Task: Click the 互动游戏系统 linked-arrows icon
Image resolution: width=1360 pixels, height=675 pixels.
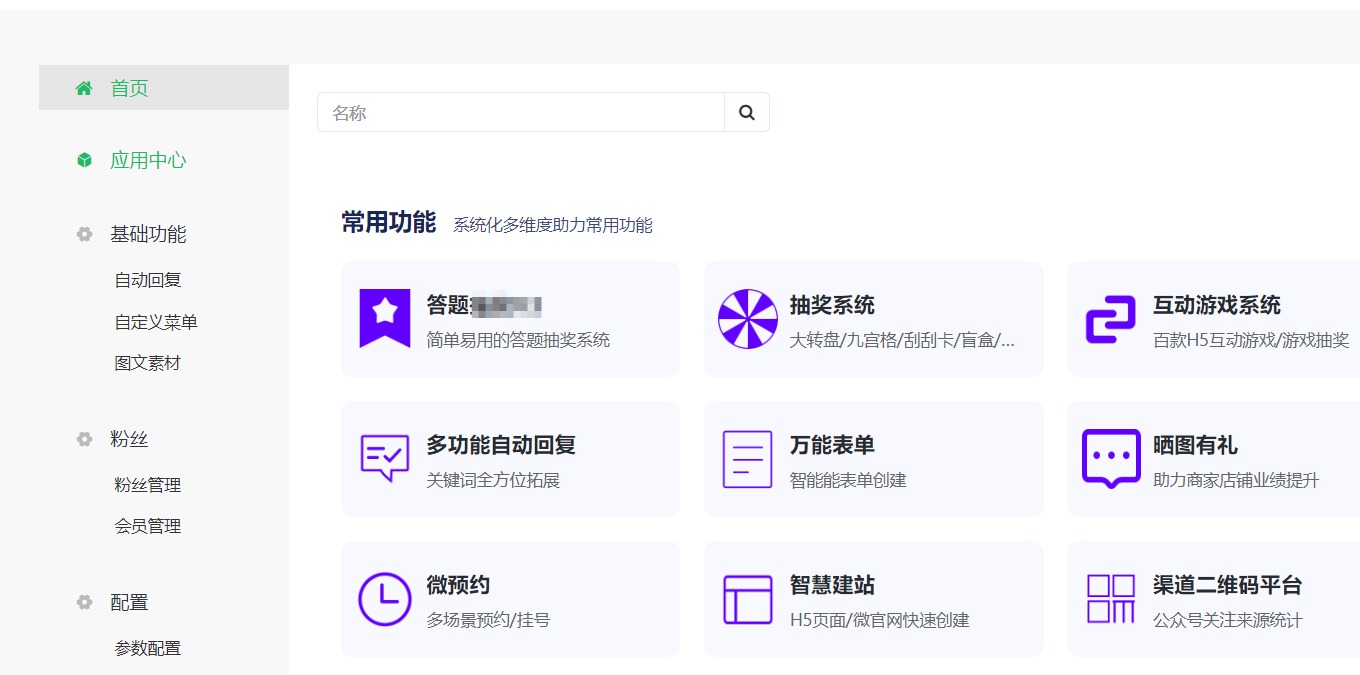Action: click(1109, 319)
